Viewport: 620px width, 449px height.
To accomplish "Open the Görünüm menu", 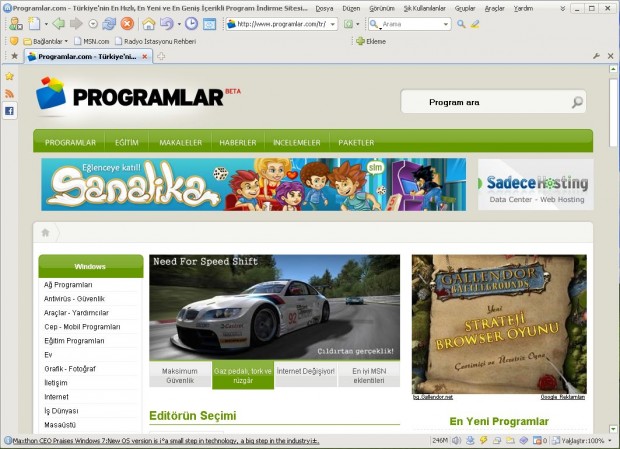I will pos(382,8).
